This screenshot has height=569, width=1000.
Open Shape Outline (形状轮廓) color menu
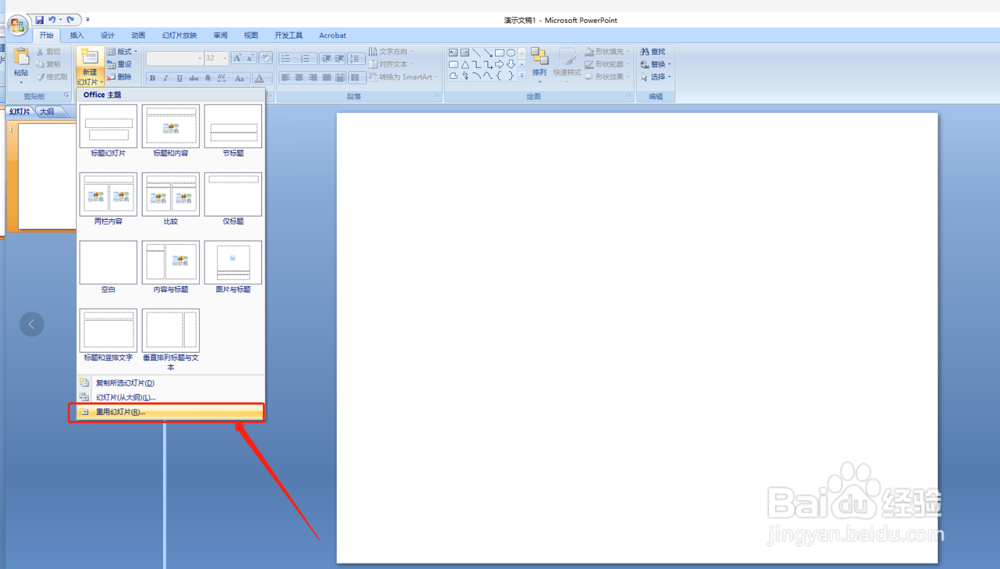pos(607,64)
